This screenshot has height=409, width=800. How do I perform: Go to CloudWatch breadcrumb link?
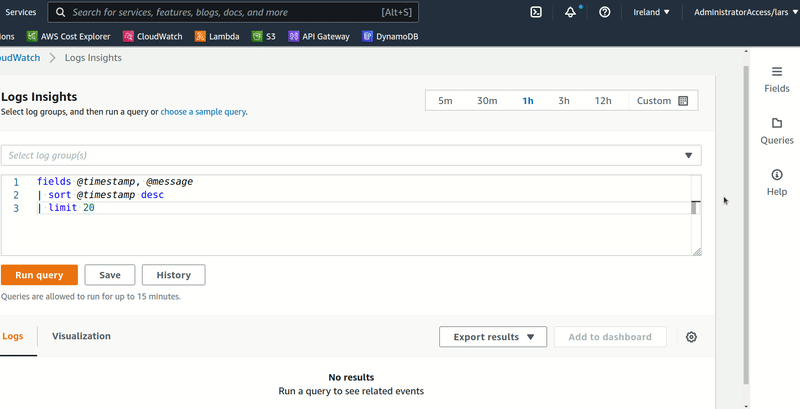point(20,58)
